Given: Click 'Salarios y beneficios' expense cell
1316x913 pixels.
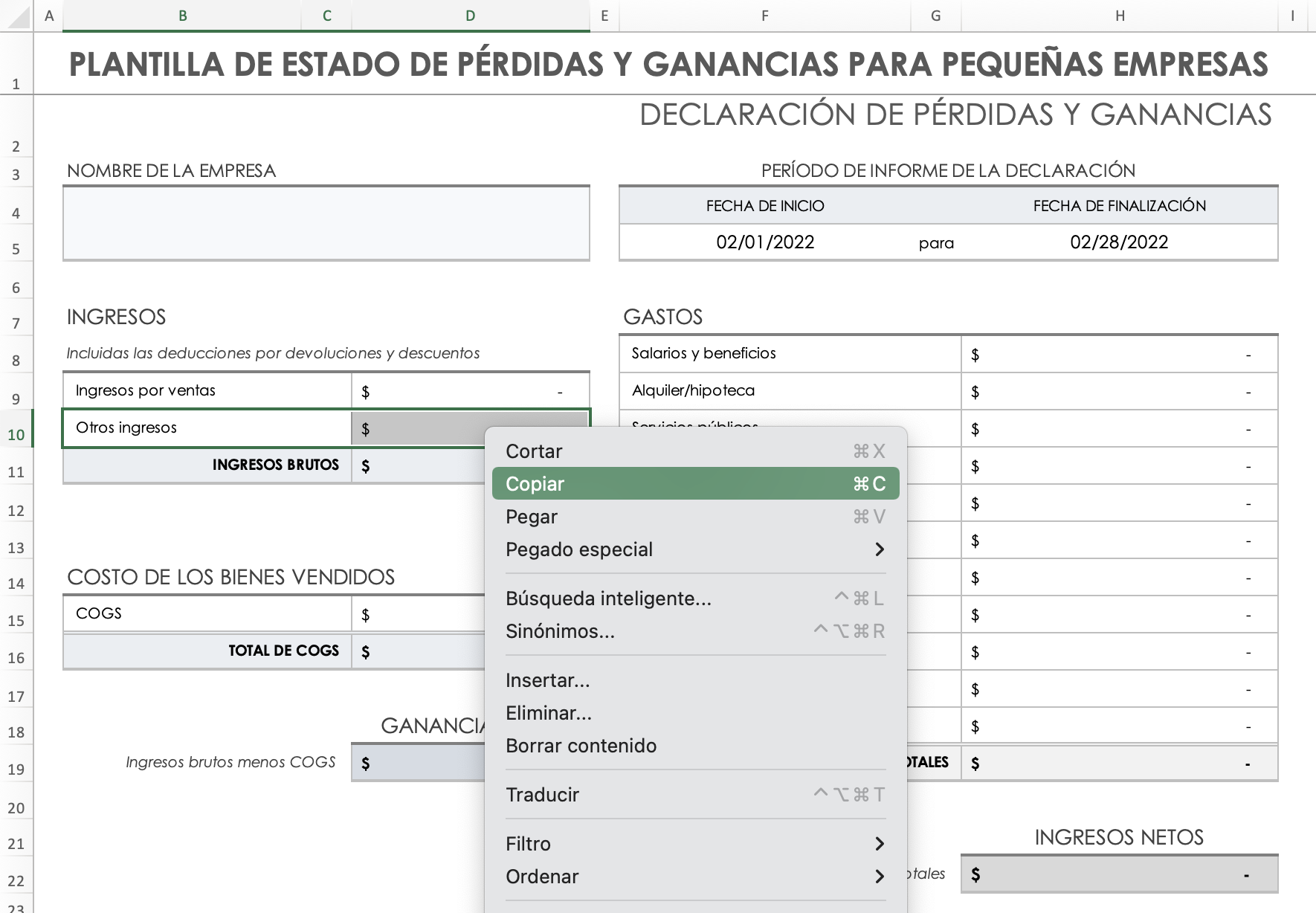Looking at the screenshot, I should [x=790, y=354].
